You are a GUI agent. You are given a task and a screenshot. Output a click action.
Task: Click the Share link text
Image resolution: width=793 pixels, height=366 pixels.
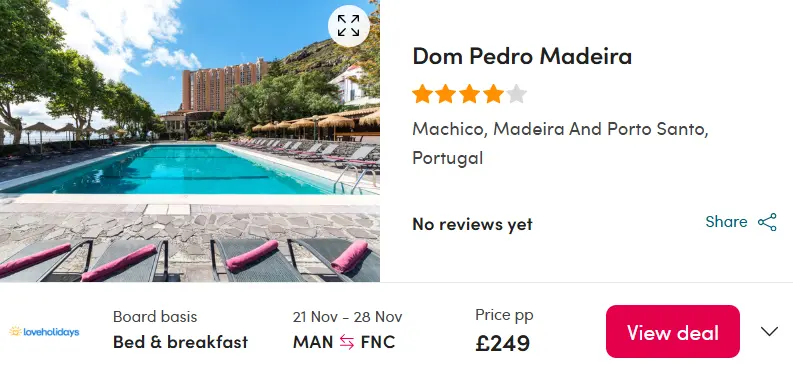click(x=726, y=222)
